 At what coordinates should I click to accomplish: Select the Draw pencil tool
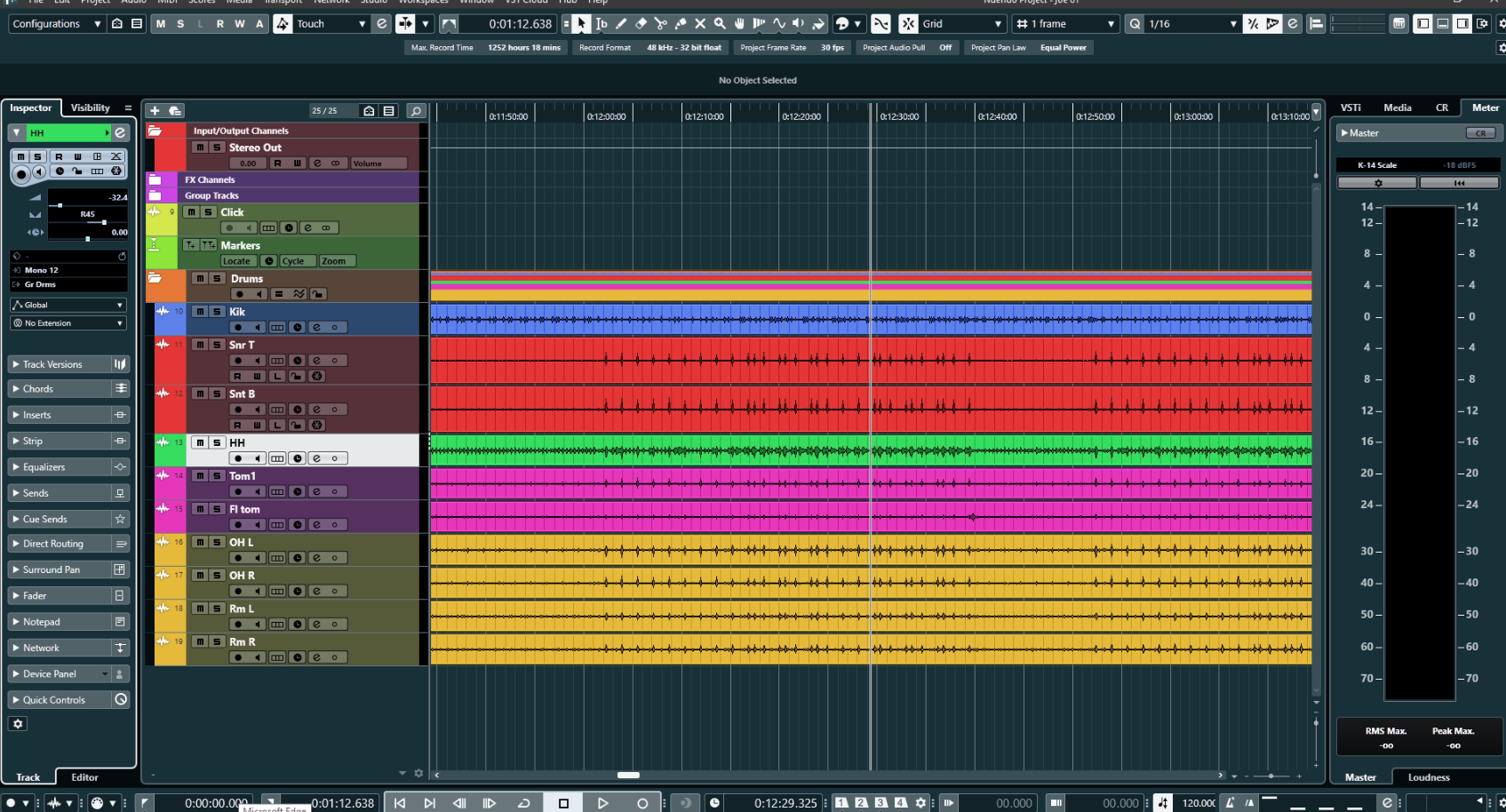point(621,24)
